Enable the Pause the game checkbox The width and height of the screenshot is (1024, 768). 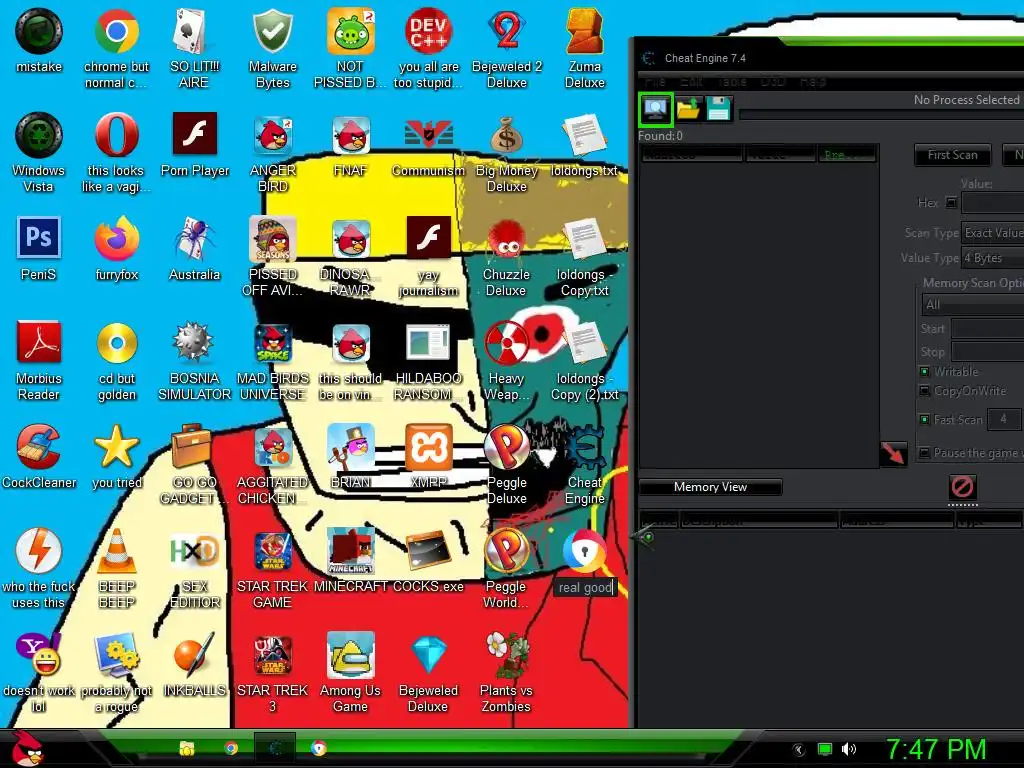pyautogui.click(x=924, y=453)
